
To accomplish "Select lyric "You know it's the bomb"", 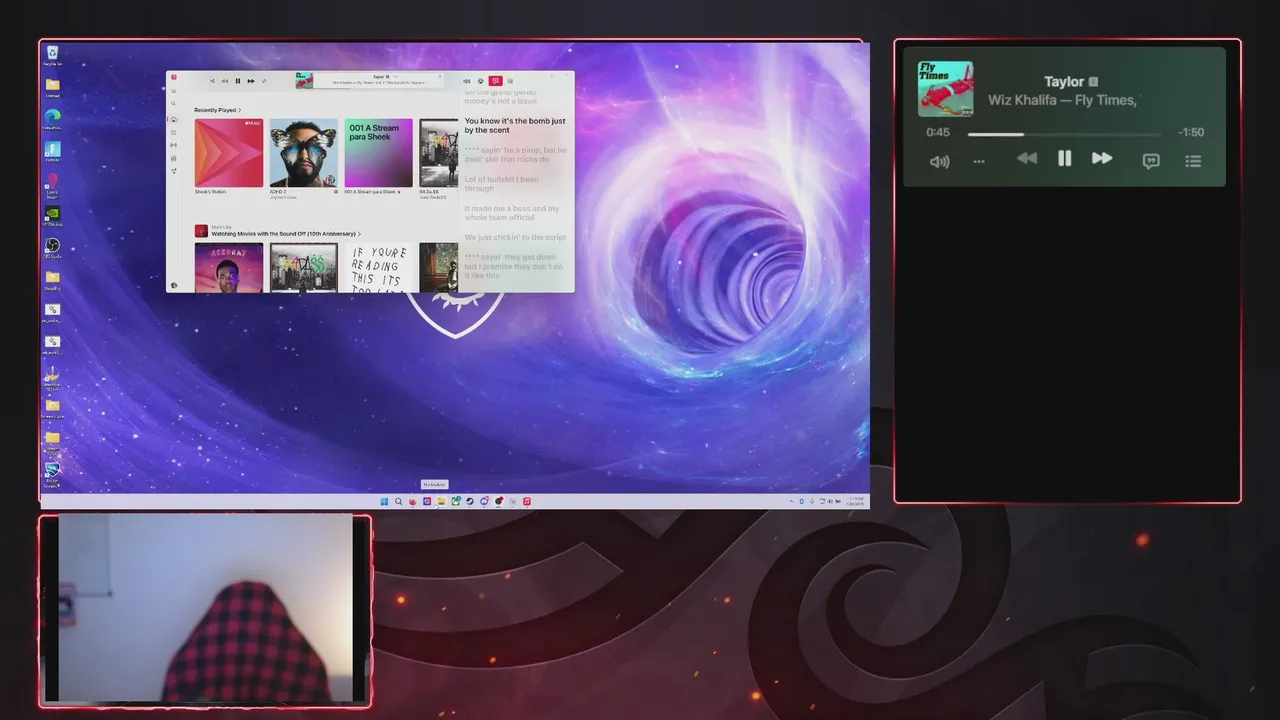I will 514,125.
